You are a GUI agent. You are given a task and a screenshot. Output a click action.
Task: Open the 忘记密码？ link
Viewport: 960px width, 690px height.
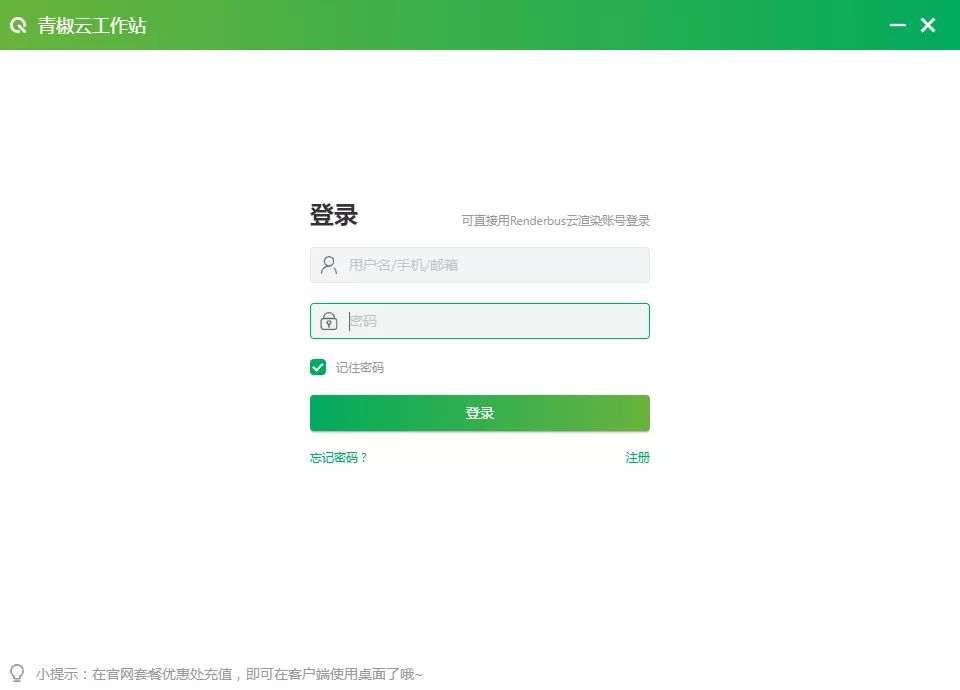(x=339, y=457)
